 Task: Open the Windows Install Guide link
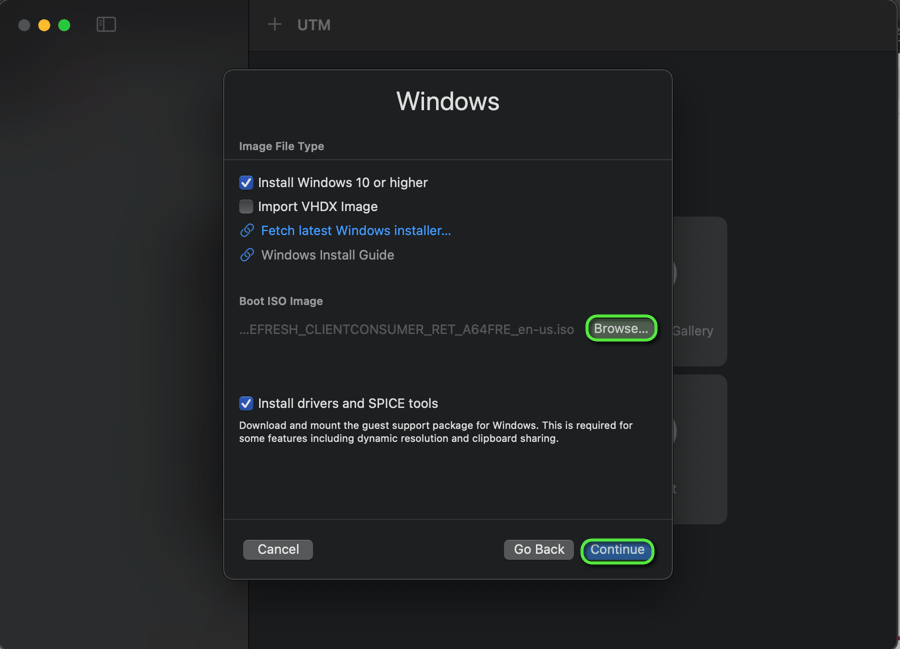[327, 255]
